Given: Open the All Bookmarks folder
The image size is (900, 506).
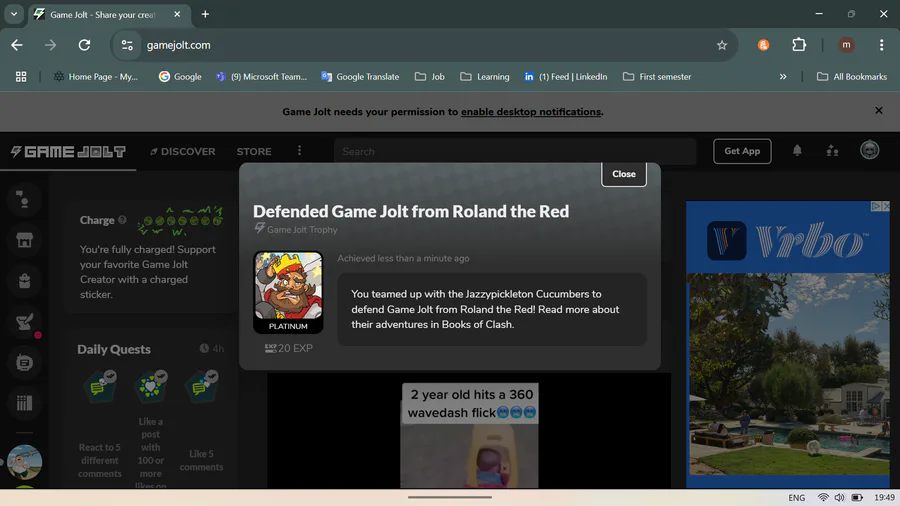Looking at the screenshot, I should coord(852,76).
